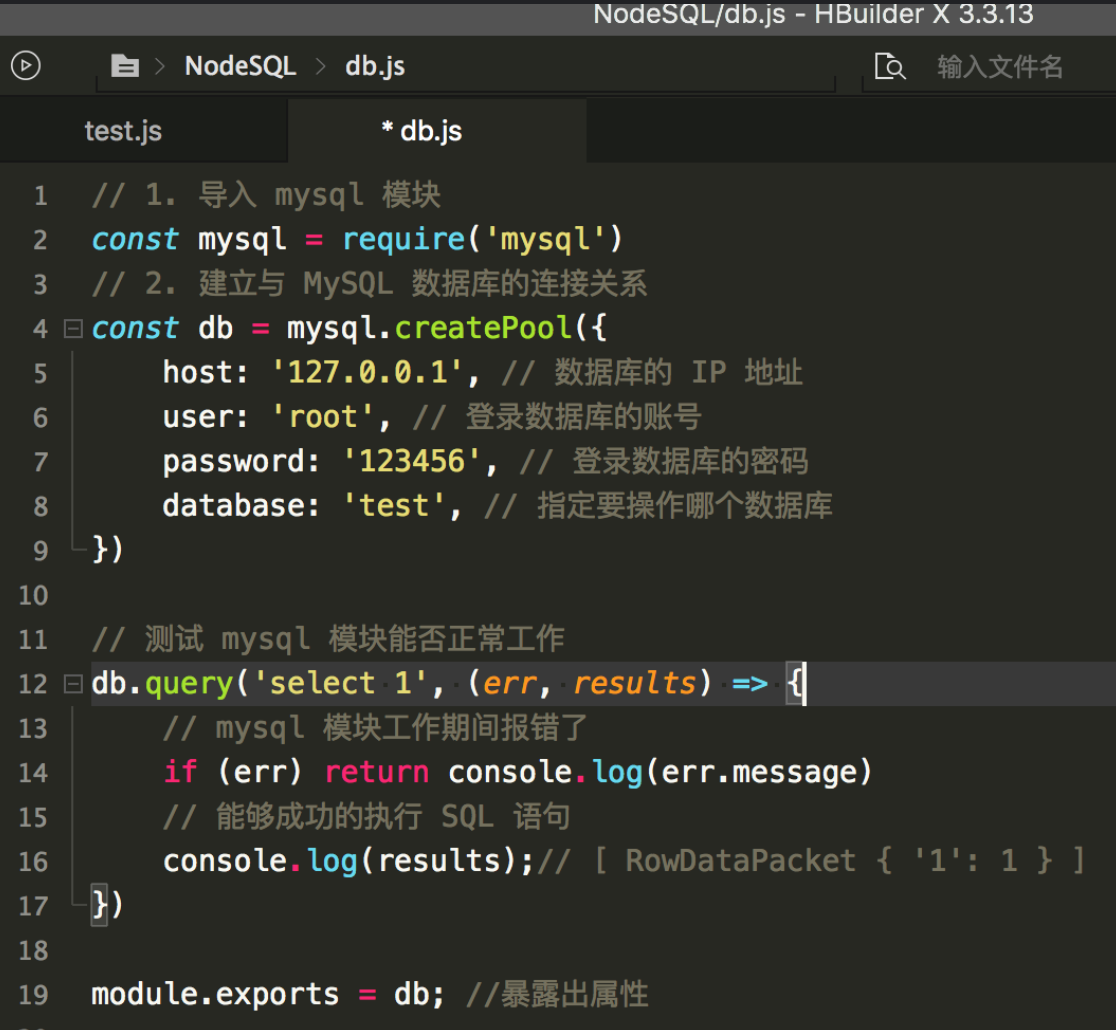
Task: Click line number 19 in the gutter
Action: (33, 994)
